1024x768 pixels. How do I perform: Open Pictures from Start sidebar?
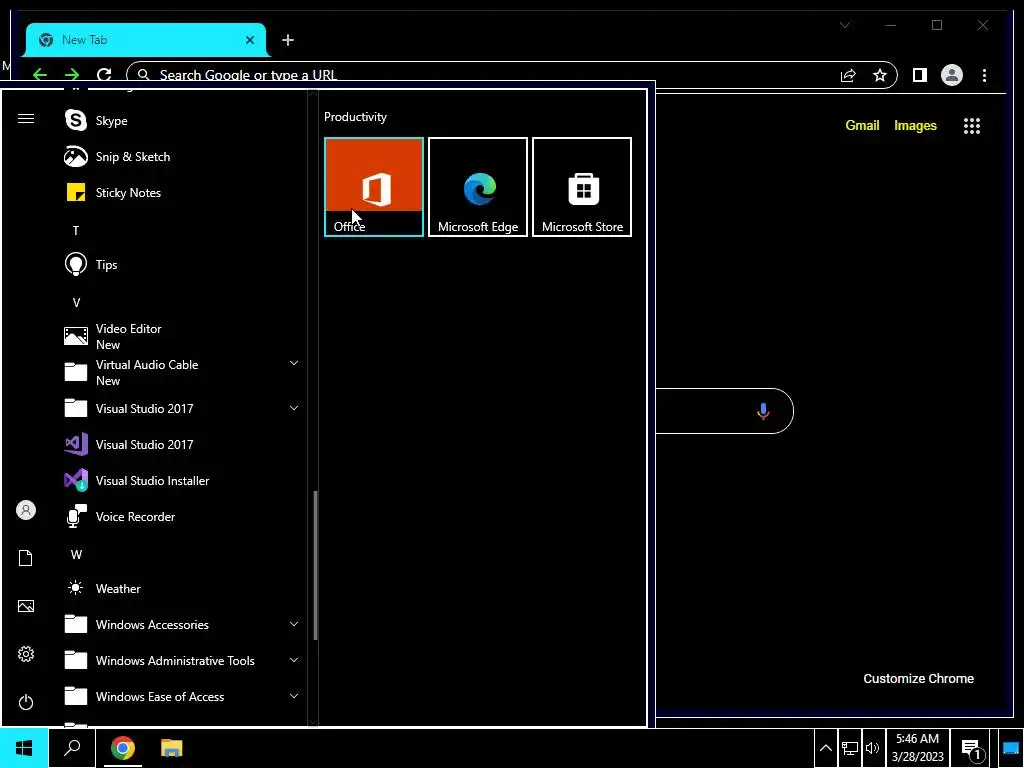pos(25,606)
